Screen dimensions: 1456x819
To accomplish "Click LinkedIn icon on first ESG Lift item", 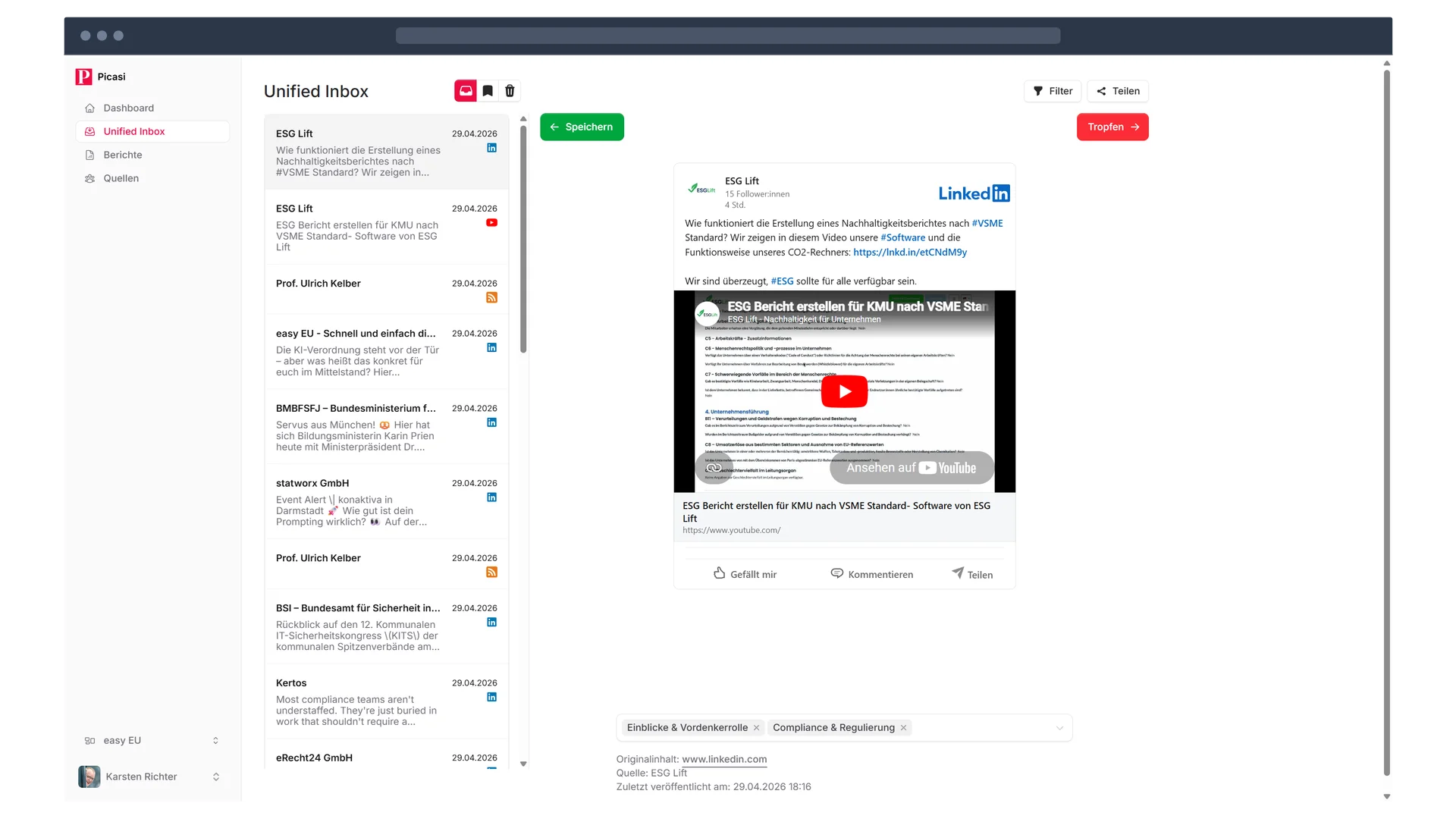I will click(x=491, y=148).
